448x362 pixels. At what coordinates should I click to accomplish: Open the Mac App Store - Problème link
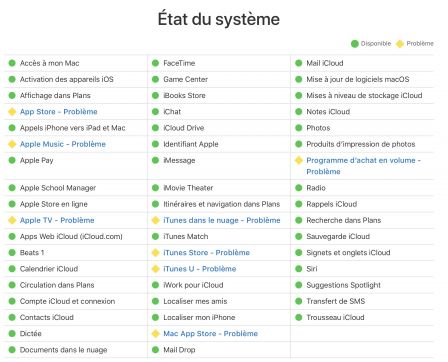pyautogui.click(x=210, y=334)
